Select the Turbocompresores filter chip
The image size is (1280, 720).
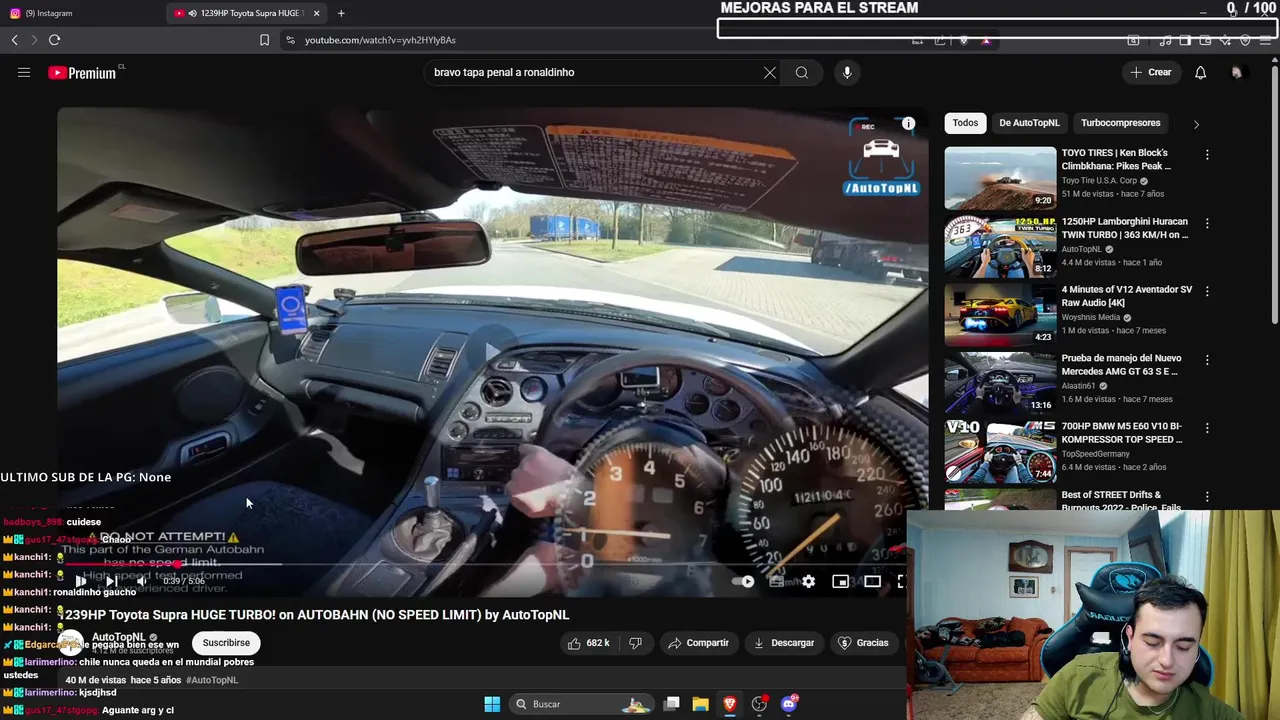[x=1121, y=123]
